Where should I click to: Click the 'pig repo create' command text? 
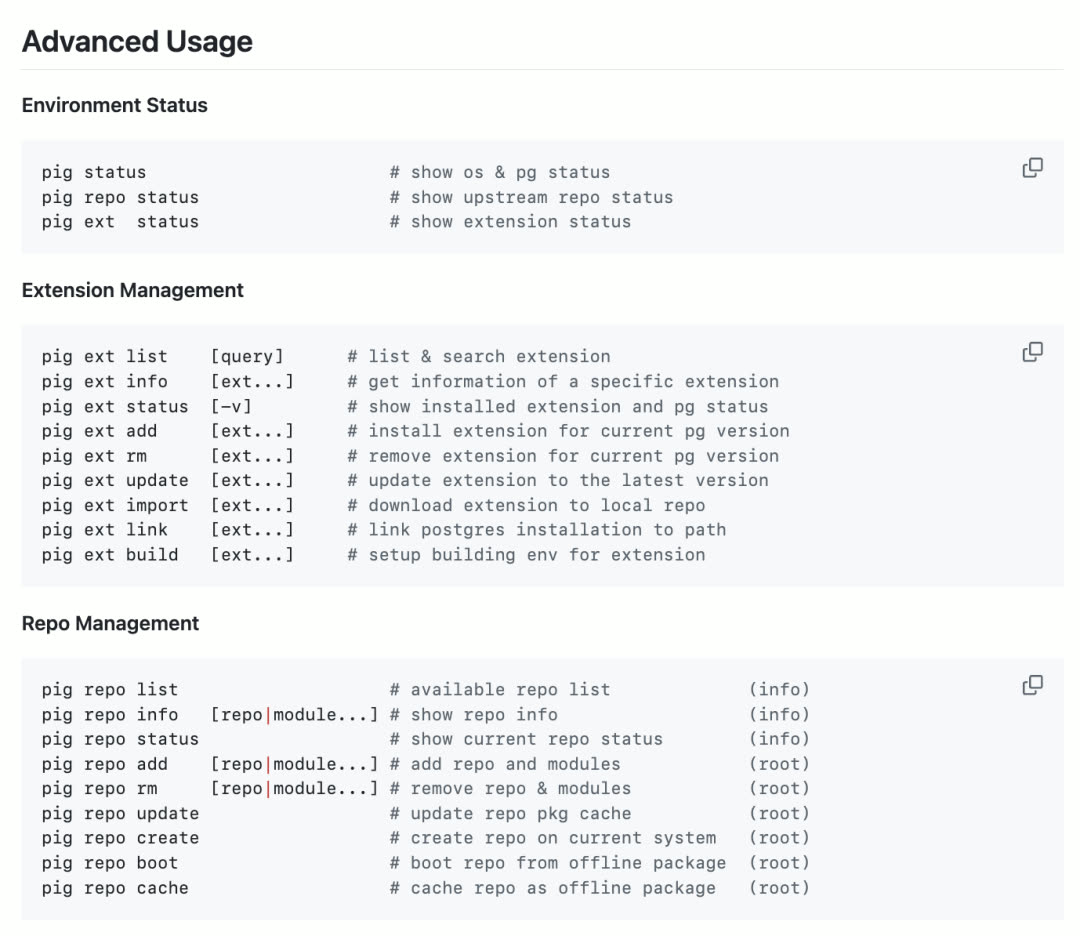120,838
